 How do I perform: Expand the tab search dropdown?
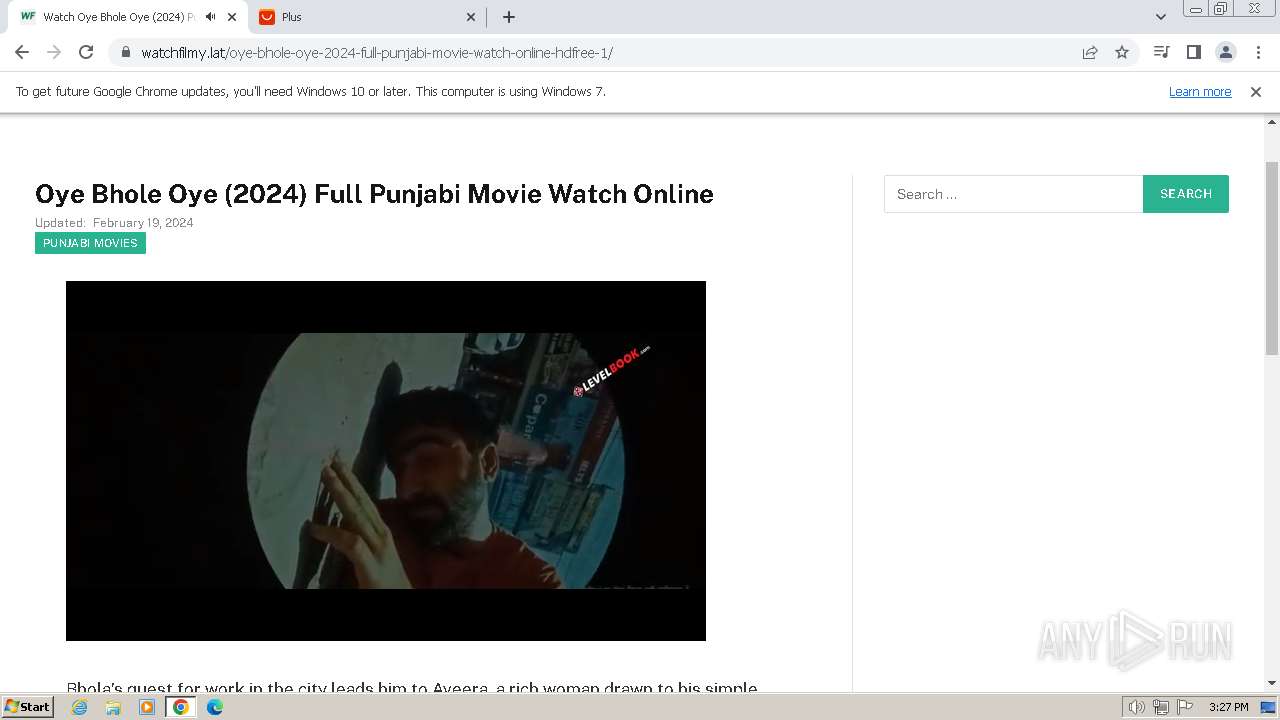pyautogui.click(x=1160, y=17)
